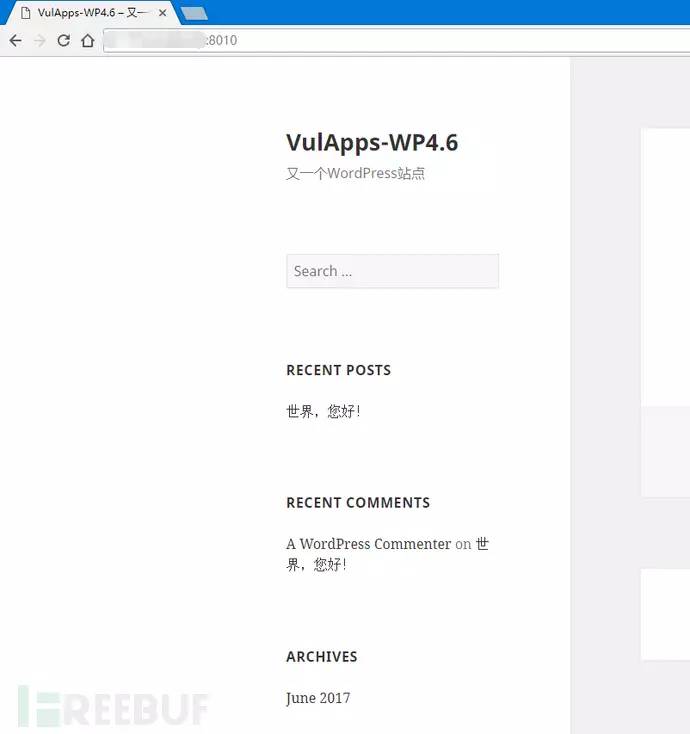Open the VulApps-WP4.6 site title link
This screenshot has height=734, width=690.
[372, 142]
